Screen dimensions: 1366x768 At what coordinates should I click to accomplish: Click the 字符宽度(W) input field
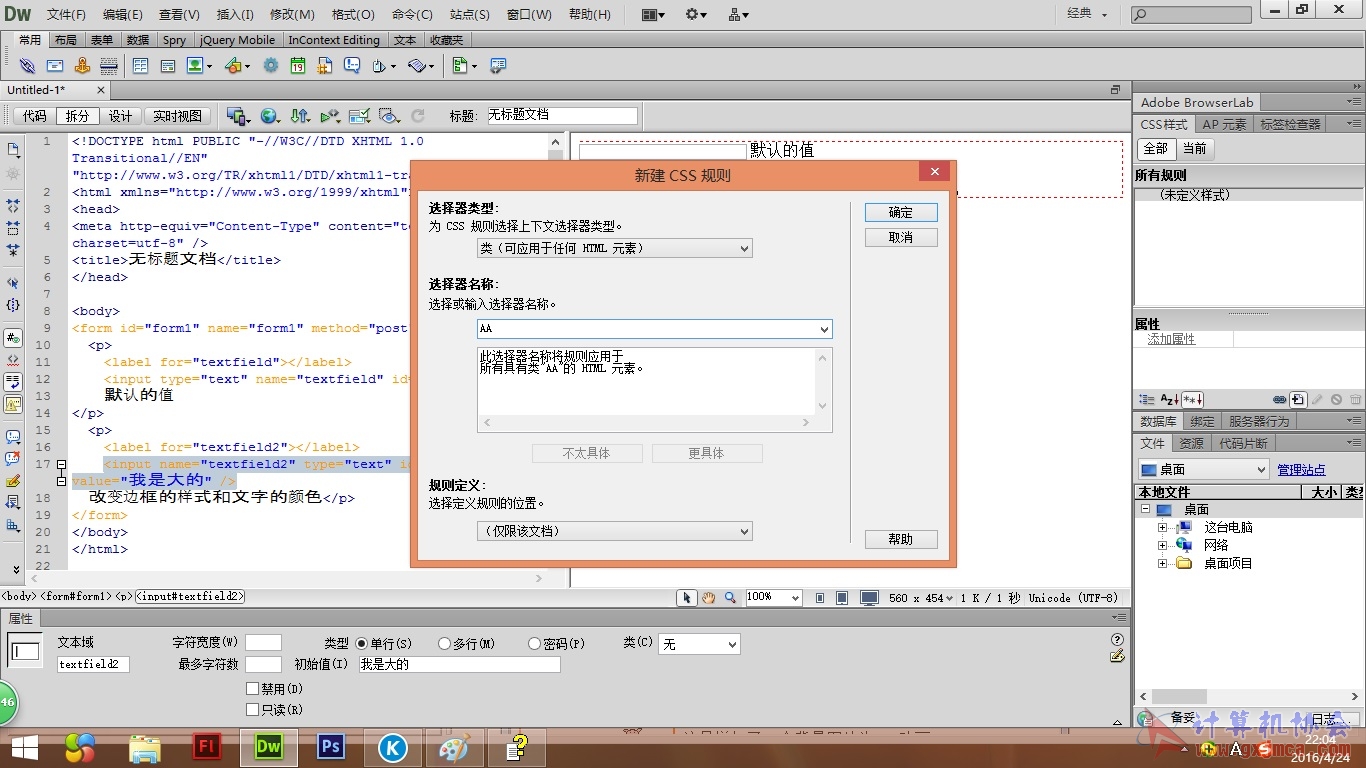pyautogui.click(x=263, y=642)
